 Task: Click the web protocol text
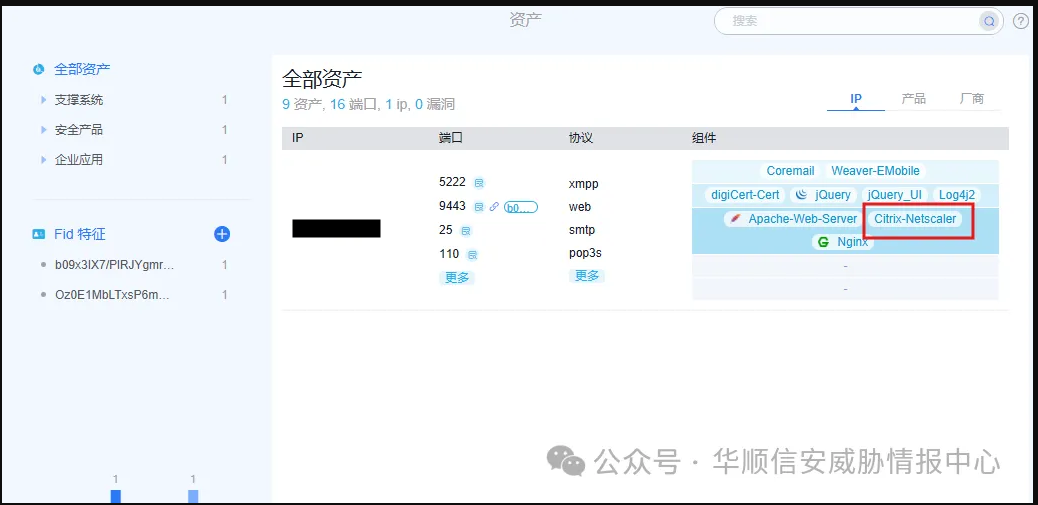point(580,207)
